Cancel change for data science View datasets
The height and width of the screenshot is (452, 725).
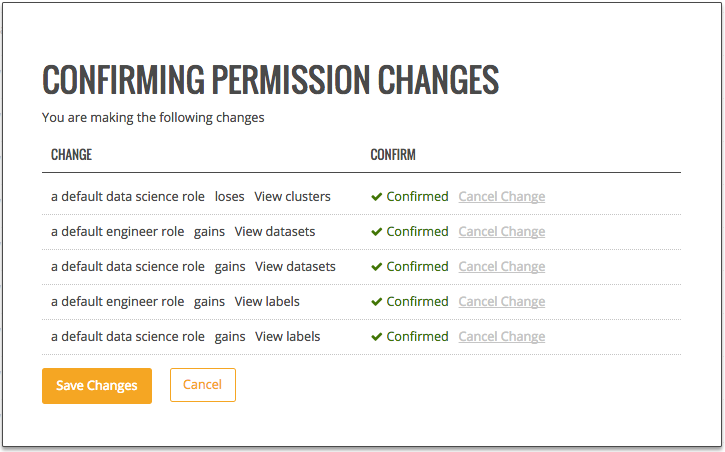(x=501, y=267)
